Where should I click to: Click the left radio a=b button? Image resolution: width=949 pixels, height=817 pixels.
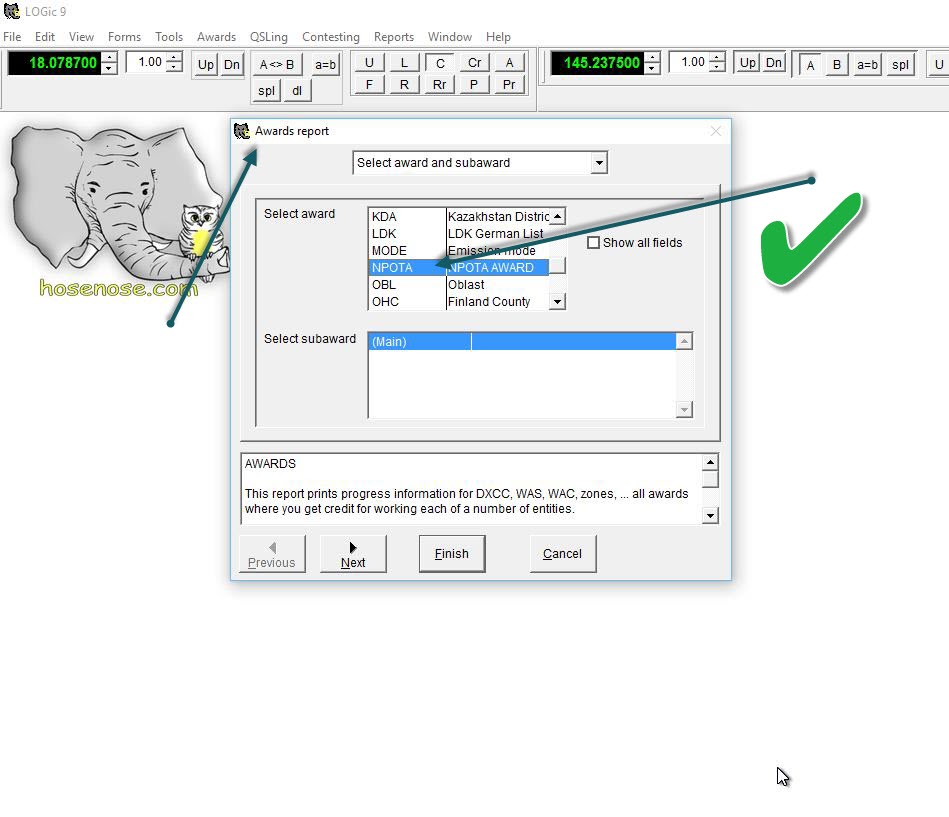click(325, 64)
